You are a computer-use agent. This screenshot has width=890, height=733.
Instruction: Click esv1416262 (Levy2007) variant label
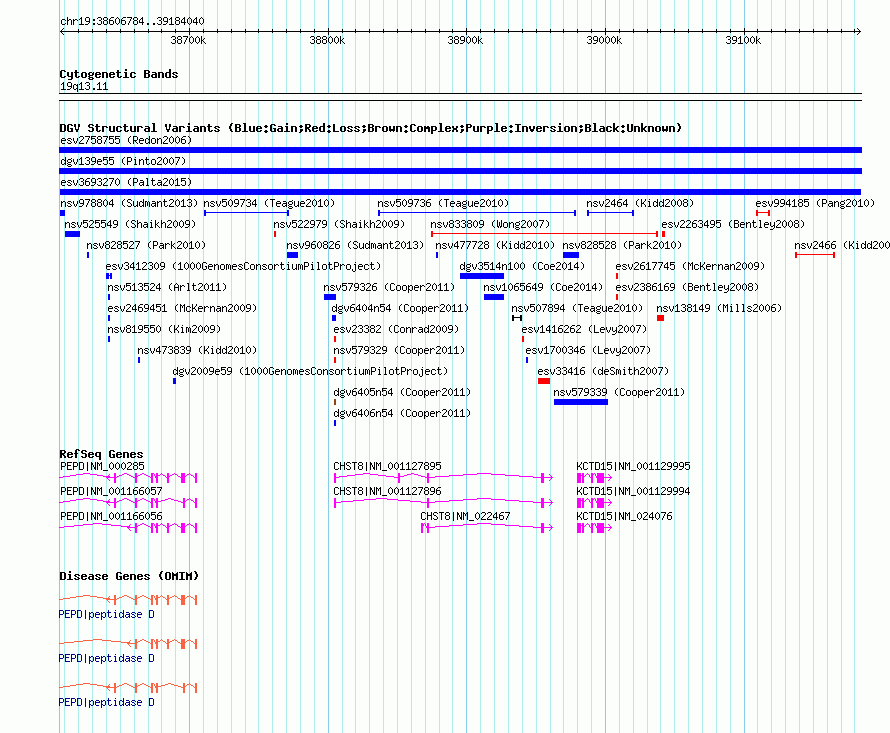point(584,329)
